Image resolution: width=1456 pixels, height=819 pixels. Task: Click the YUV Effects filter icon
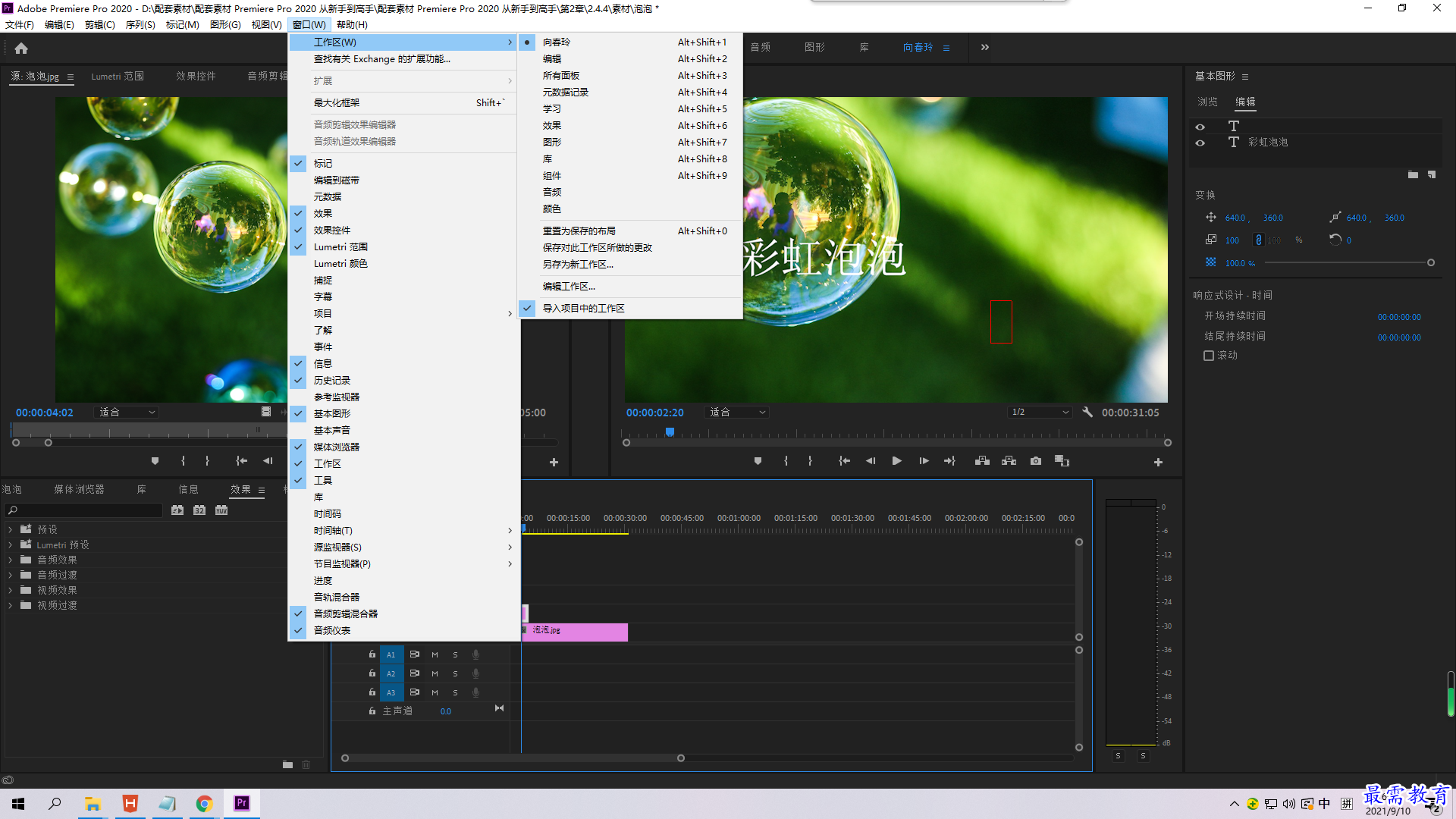pos(221,510)
